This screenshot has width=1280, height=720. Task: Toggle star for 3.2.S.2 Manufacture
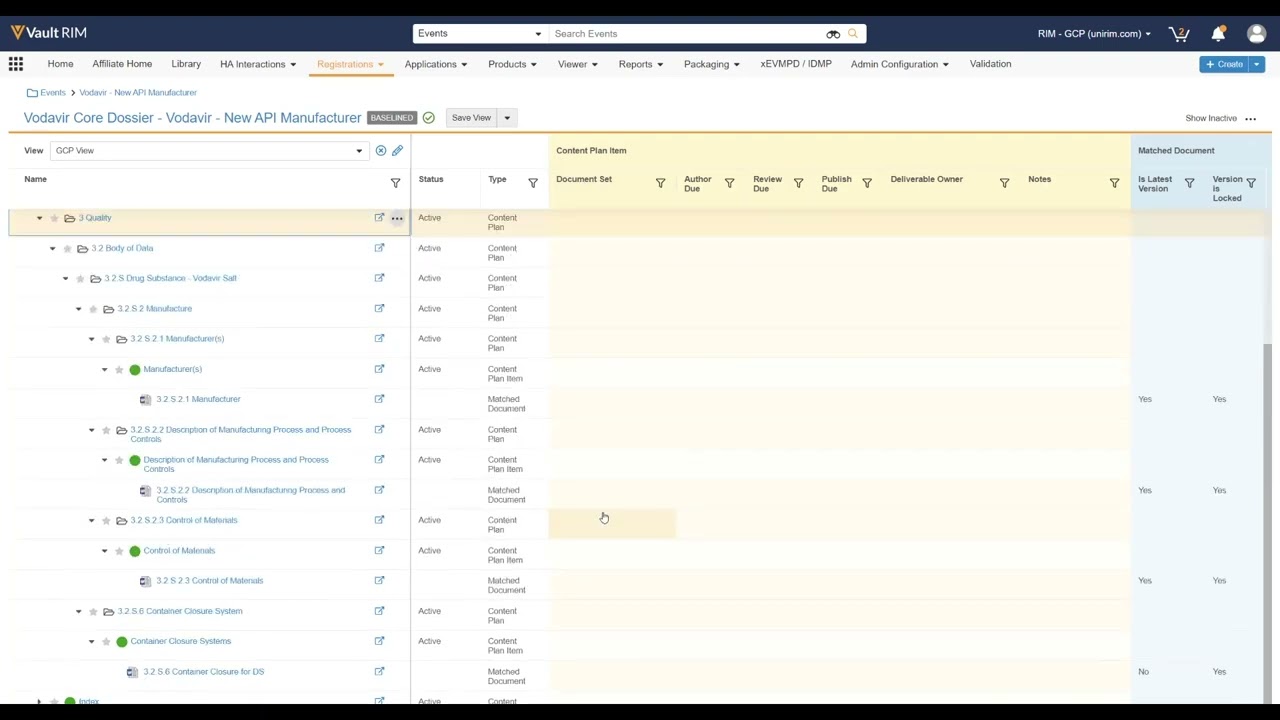93,309
